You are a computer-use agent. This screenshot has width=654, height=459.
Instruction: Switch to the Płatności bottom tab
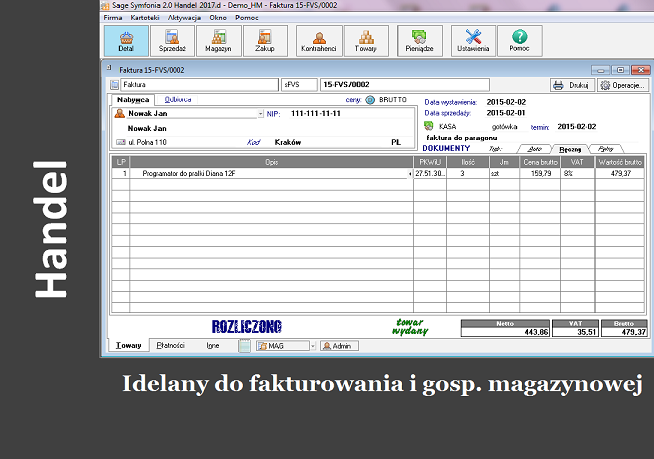point(171,346)
